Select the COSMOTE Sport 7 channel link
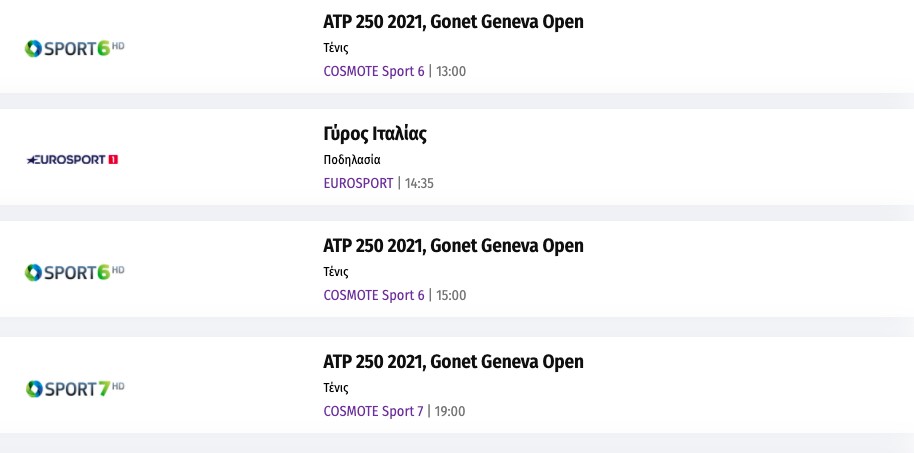 pyautogui.click(x=374, y=411)
